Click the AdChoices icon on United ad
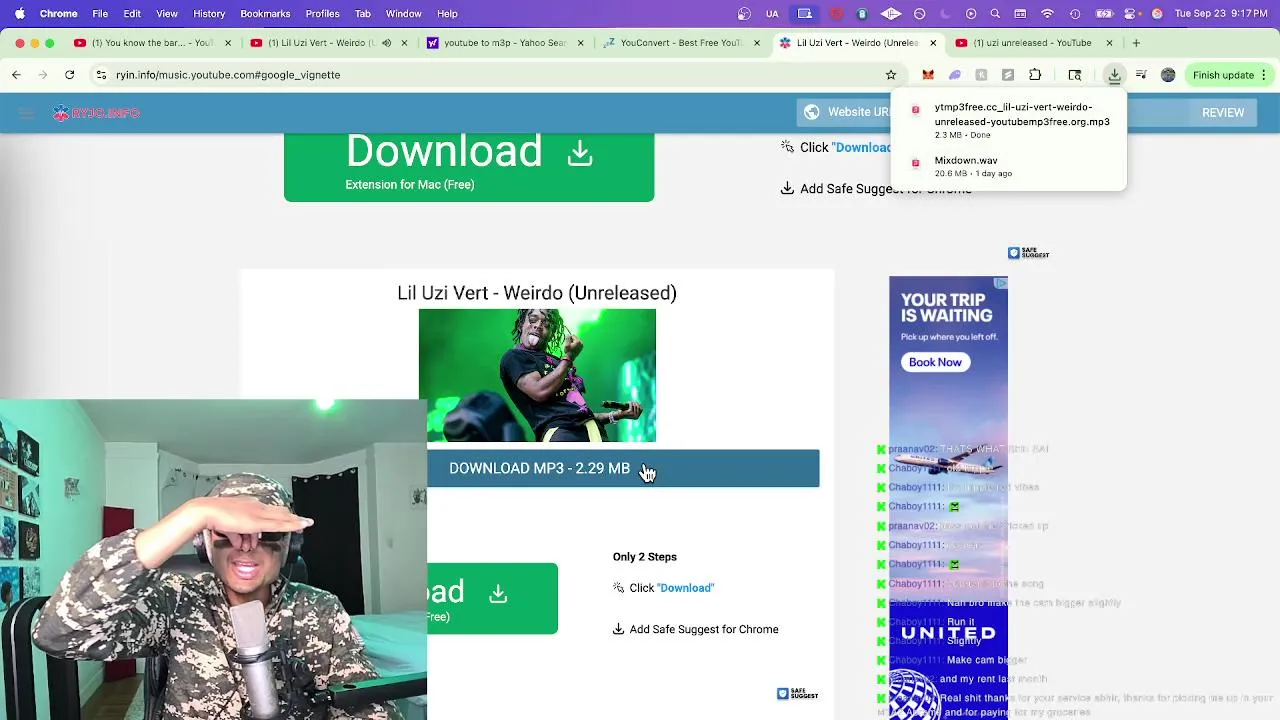Image resolution: width=1280 pixels, height=720 pixels. [x=1001, y=284]
